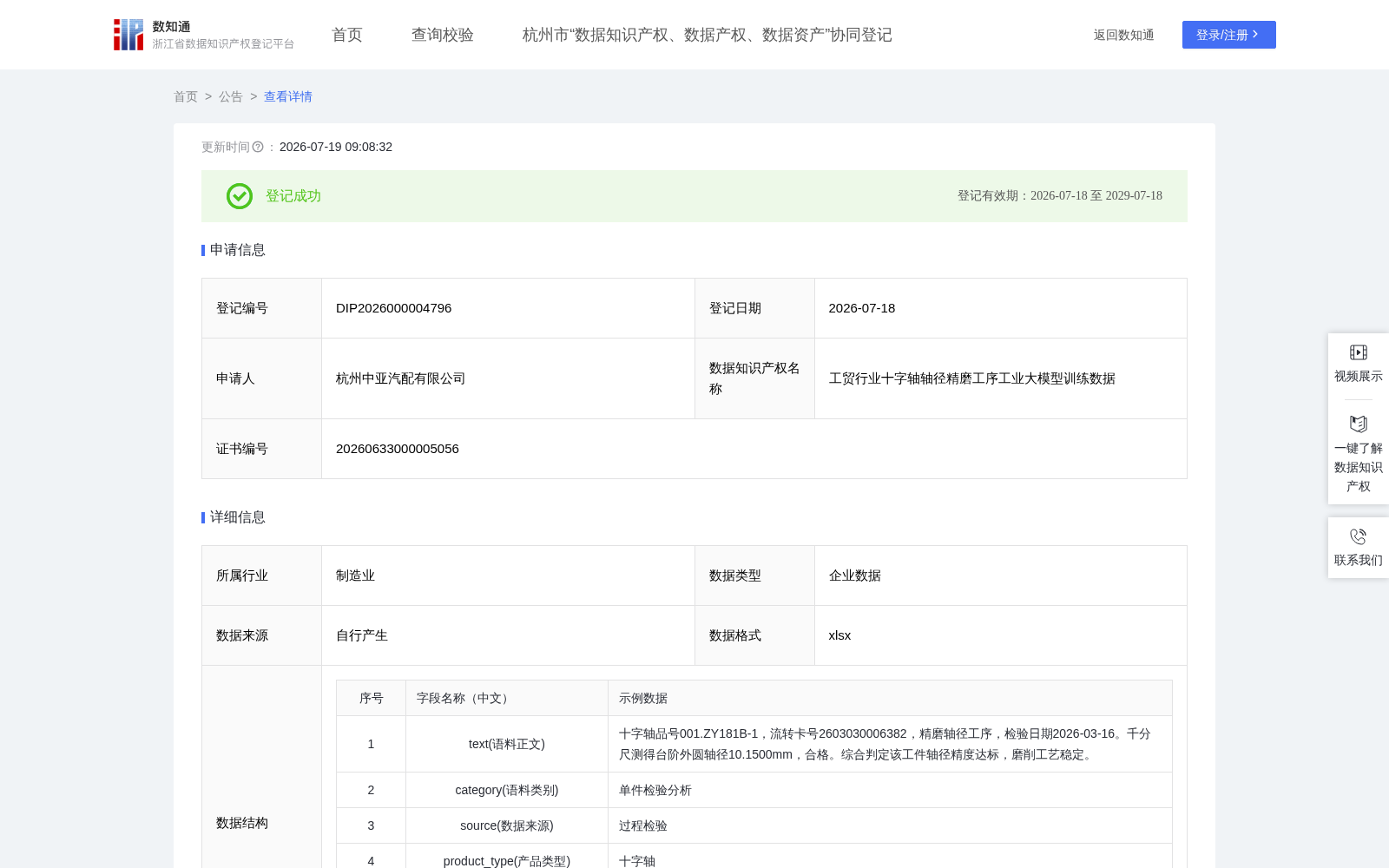Image resolution: width=1389 pixels, height=868 pixels.
Task: Select certificate number 20260633000005056
Action: pos(398,449)
